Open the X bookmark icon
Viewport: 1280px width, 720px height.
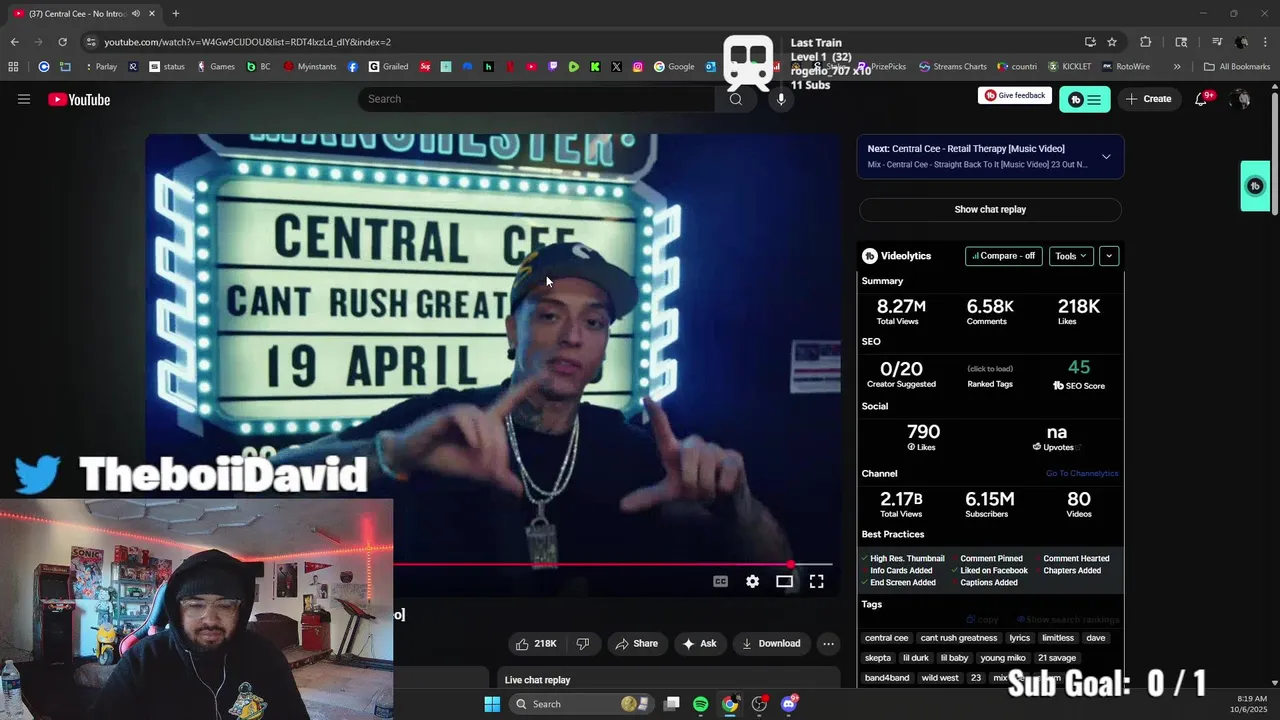(616, 67)
